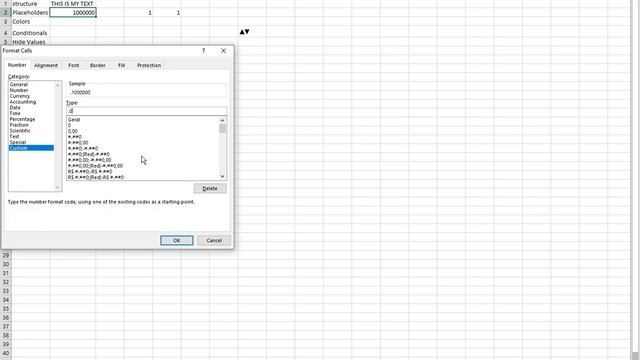640x360 pixels.
Task: Confirm with the OK button
Action: coord(176,240)
